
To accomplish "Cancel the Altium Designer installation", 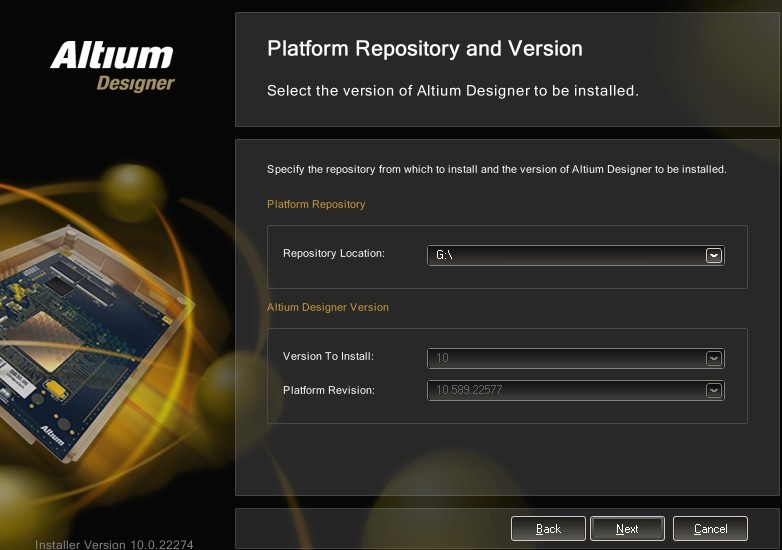I will point(710,529).
